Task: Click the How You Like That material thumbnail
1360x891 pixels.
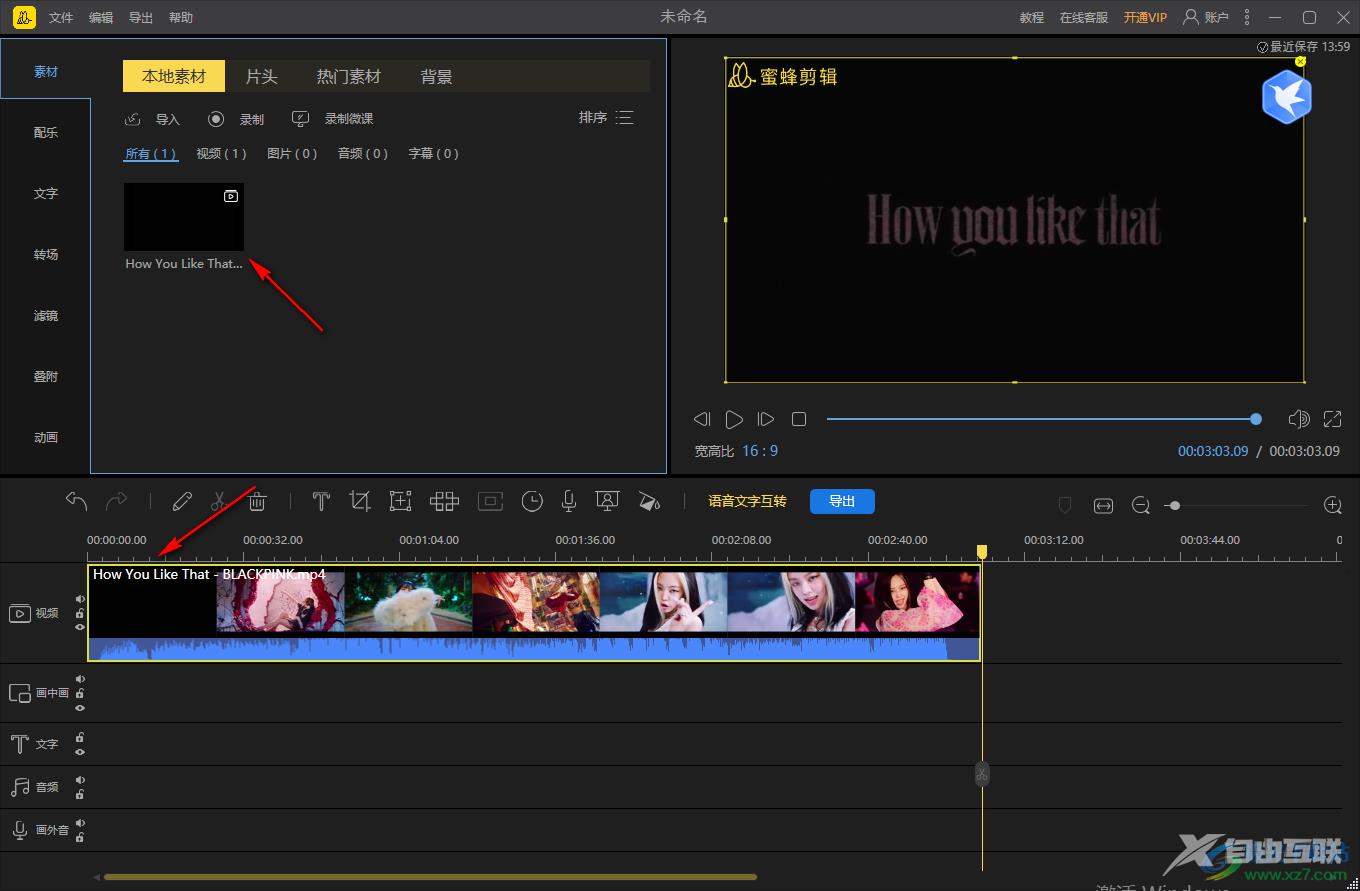Action: (x=184, y=217)
